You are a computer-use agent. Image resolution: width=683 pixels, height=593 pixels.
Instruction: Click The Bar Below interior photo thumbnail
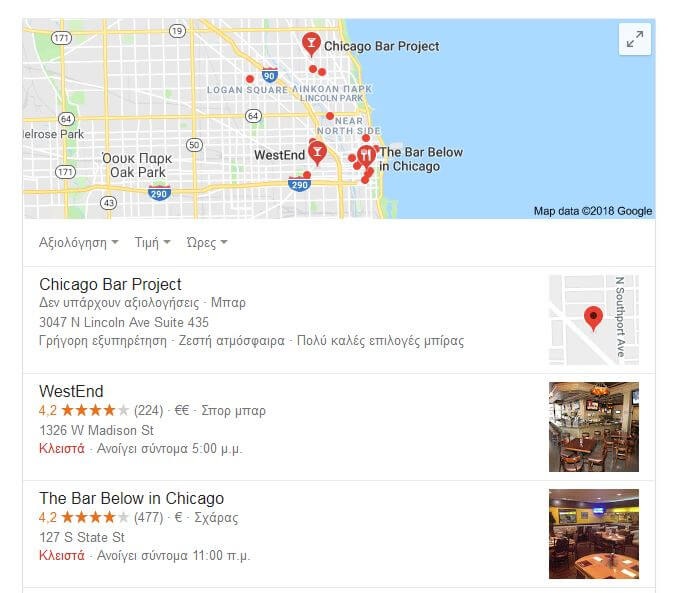(594, 534)
